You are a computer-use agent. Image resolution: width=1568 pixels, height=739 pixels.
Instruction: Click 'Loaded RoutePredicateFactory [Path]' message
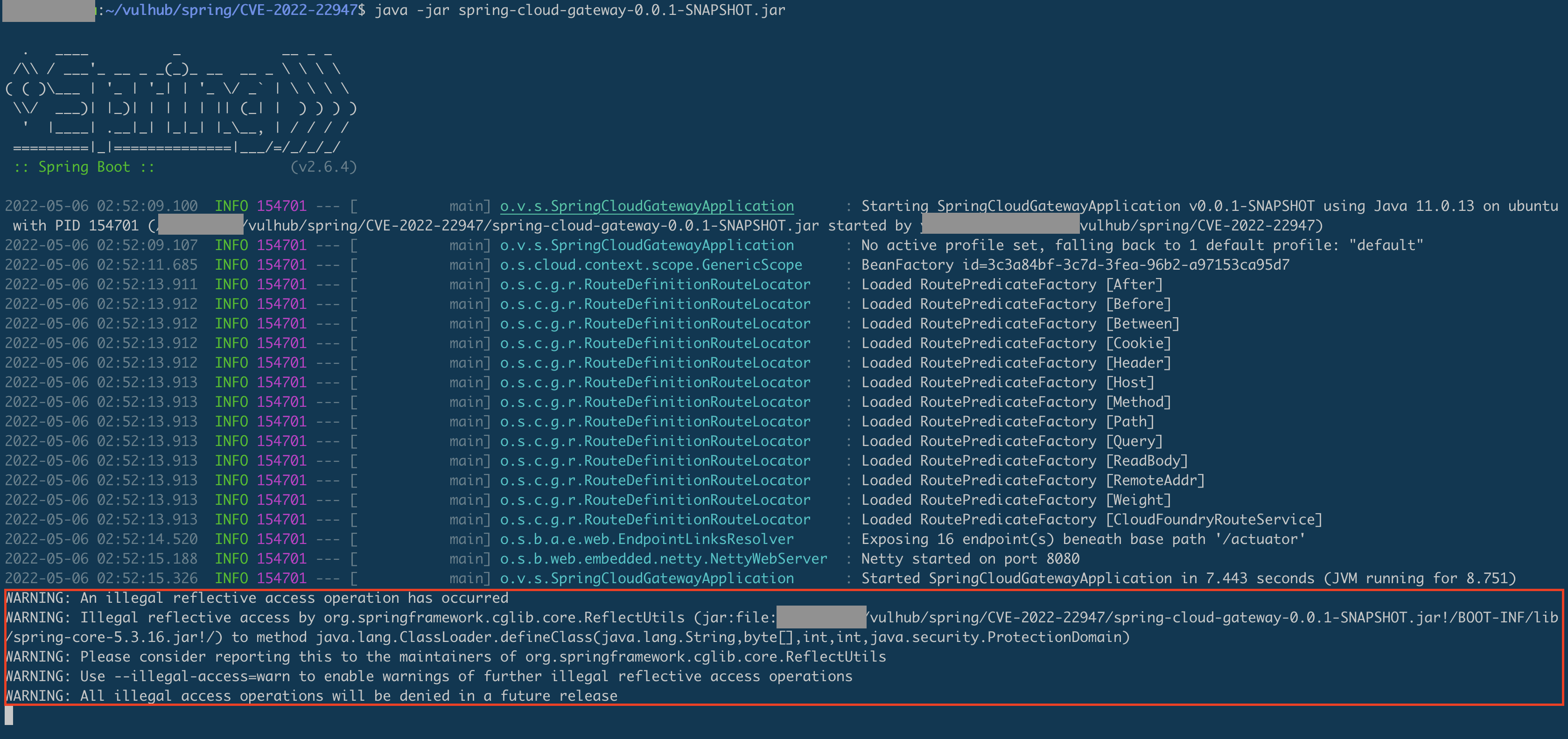pos(1008,421)
